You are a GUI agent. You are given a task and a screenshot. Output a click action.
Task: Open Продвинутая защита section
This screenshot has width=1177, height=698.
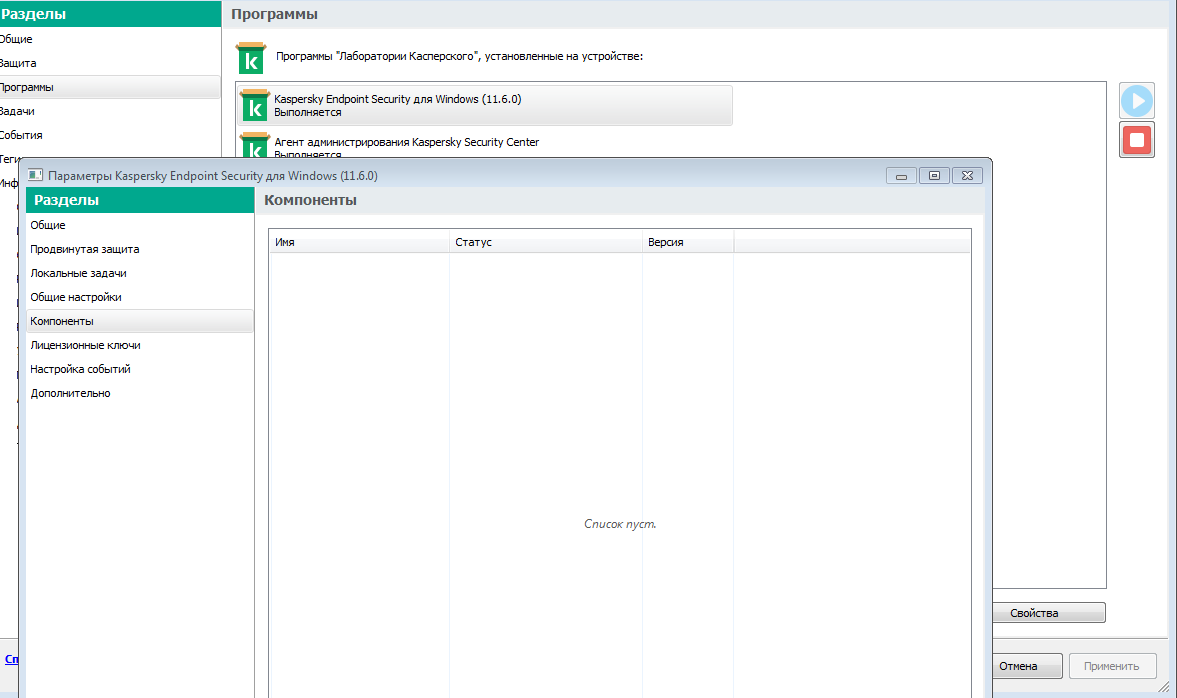click(140, 249)
